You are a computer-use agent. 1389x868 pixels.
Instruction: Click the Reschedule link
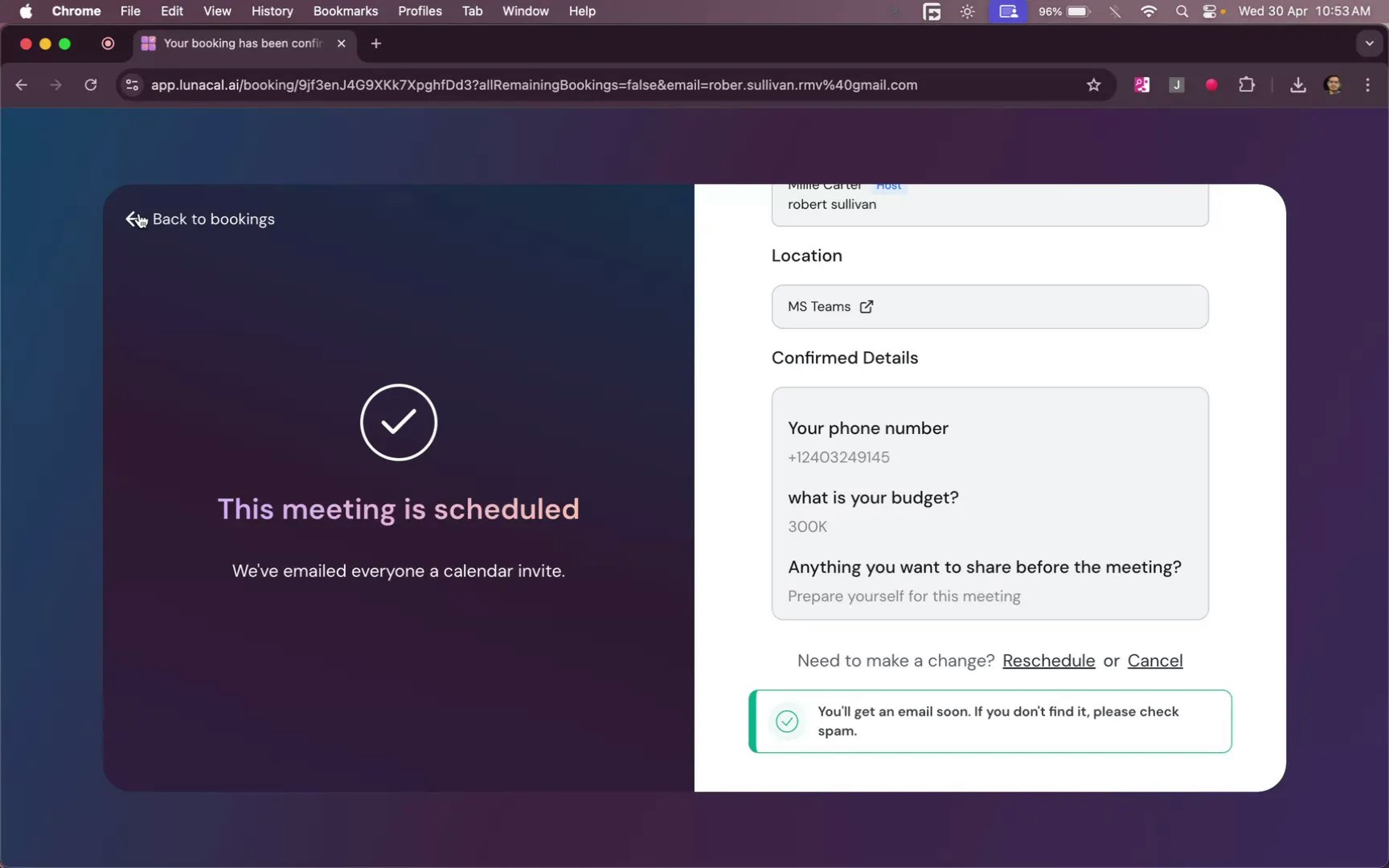click(1048, 661)
